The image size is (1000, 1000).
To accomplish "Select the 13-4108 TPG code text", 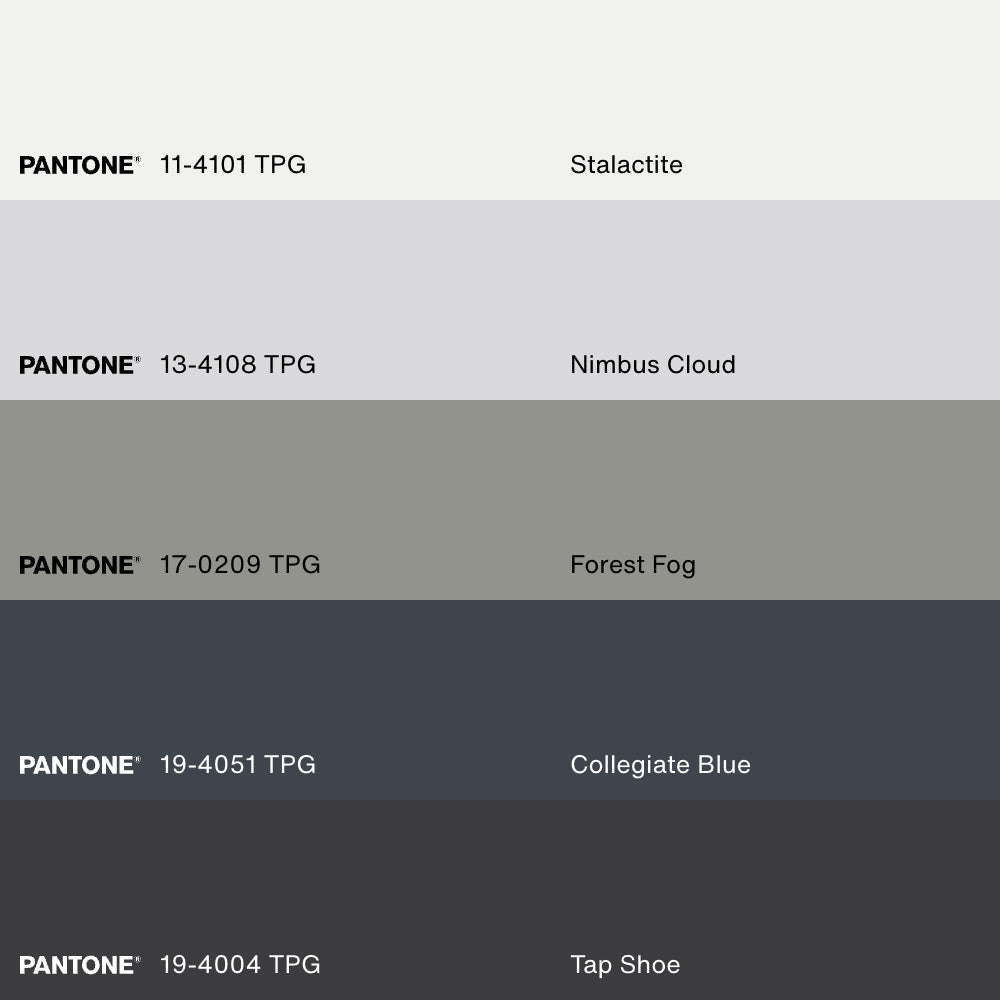I will (238, 365).
